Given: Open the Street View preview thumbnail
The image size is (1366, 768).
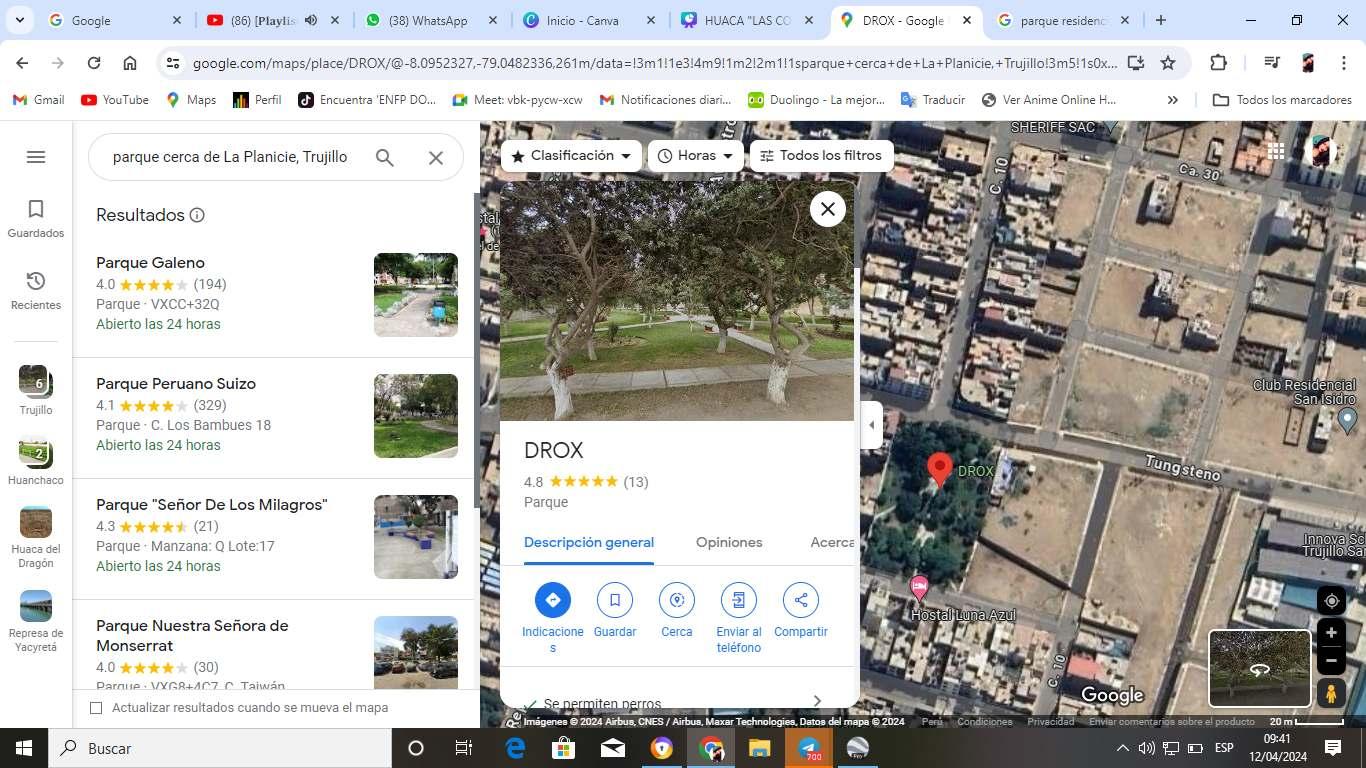Looking at the screenshot, I should pyautogui.click(x=1260, y=668).
